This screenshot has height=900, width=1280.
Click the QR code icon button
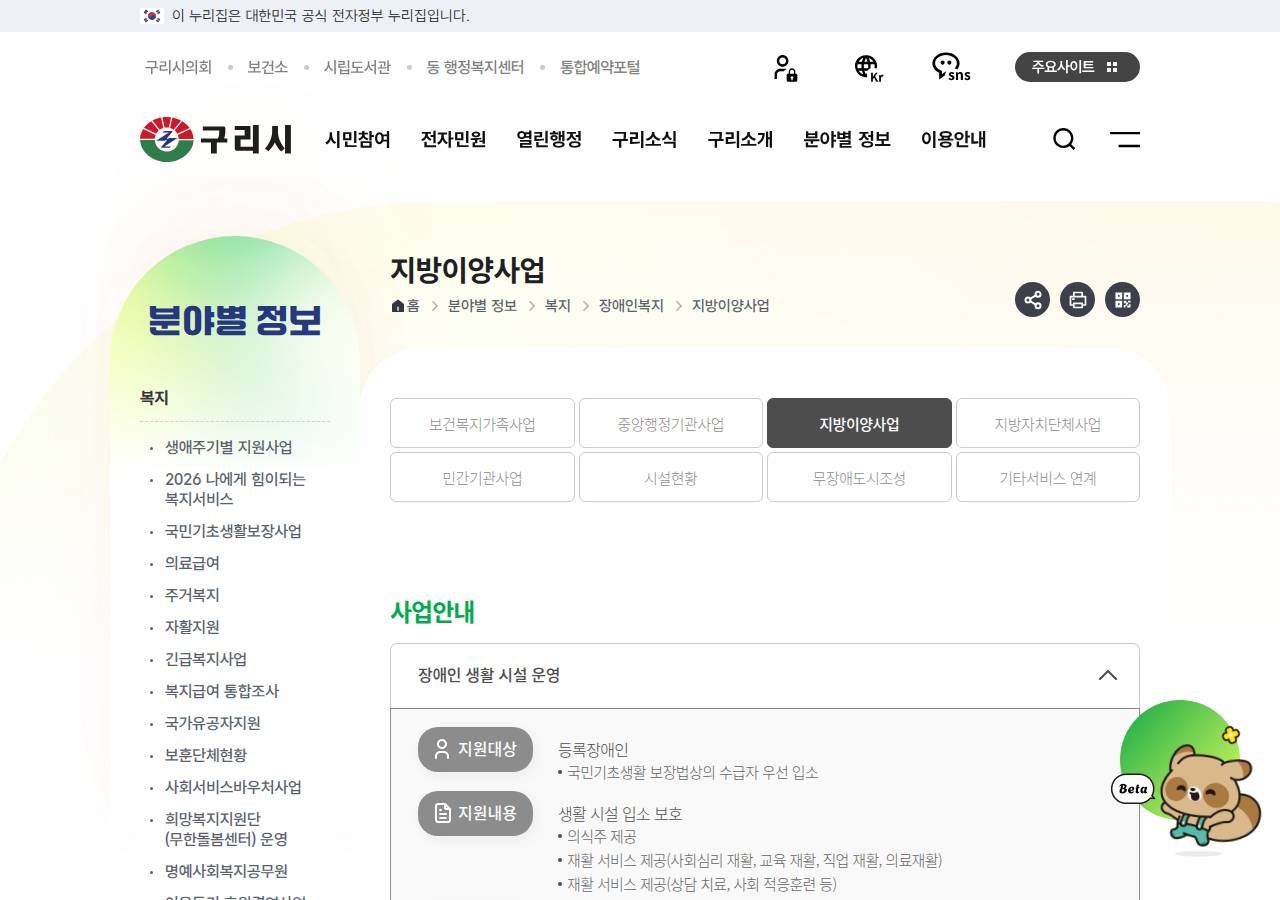[1123, 300]
